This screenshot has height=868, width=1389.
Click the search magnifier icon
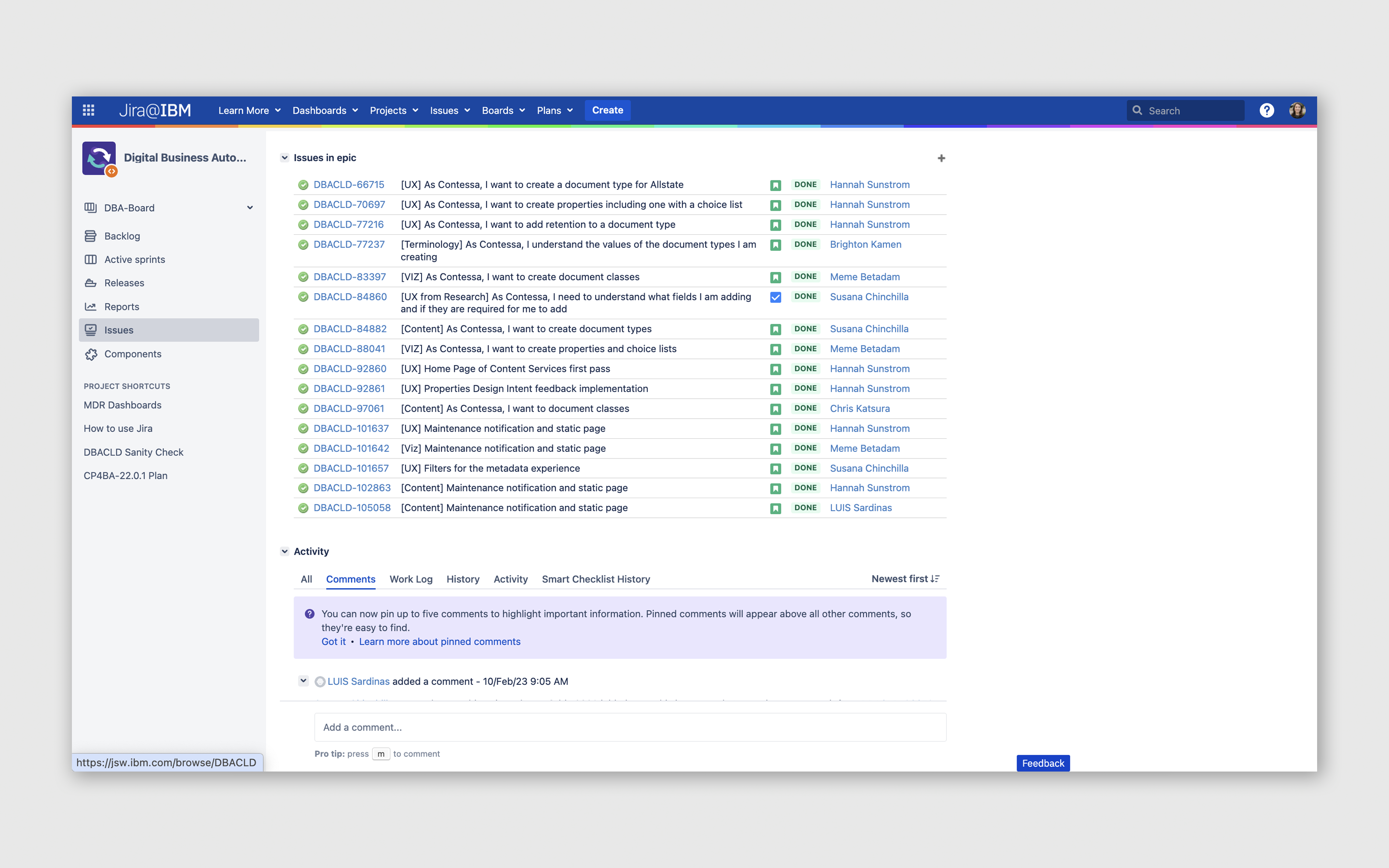point(1137,110)
